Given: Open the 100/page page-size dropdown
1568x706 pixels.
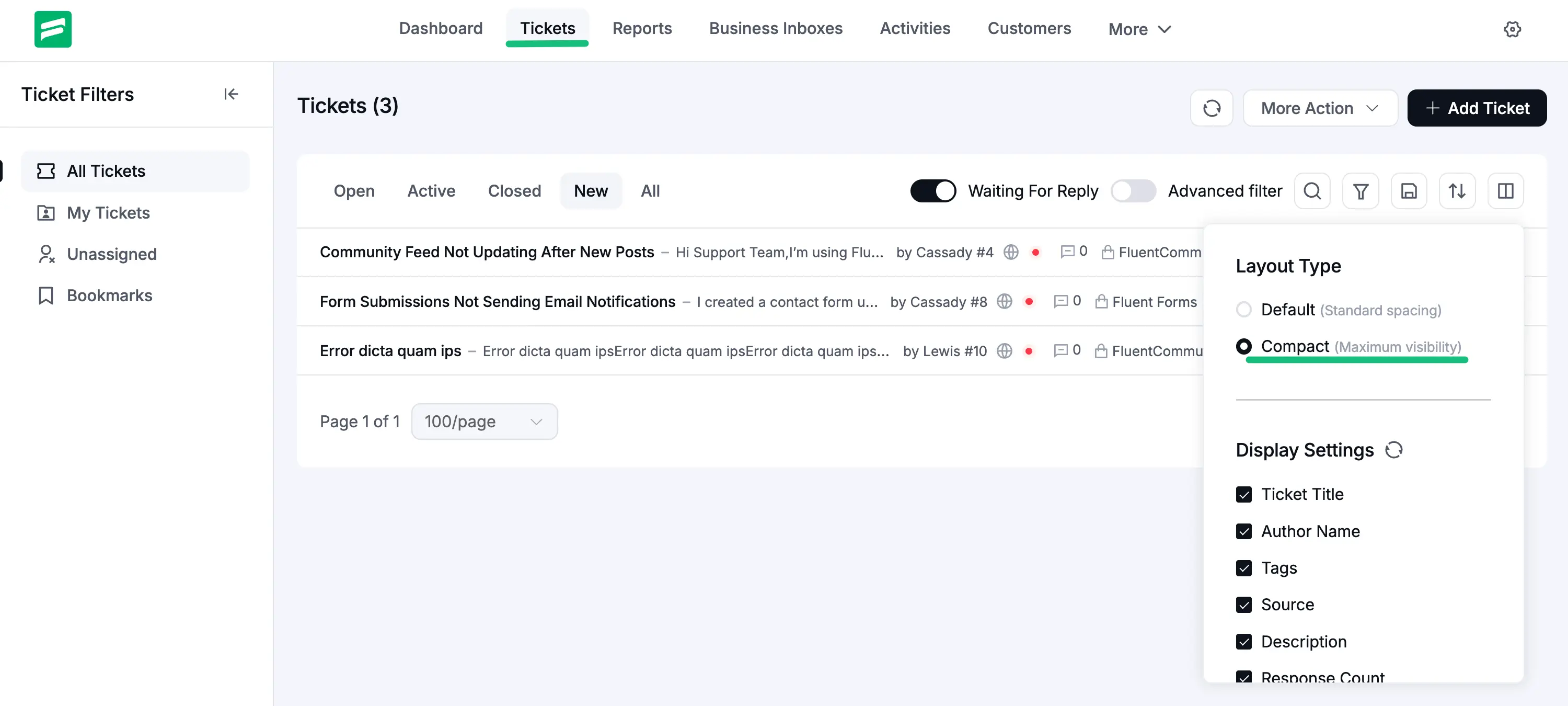Looking at the screenshot, I should pos(484,421).
